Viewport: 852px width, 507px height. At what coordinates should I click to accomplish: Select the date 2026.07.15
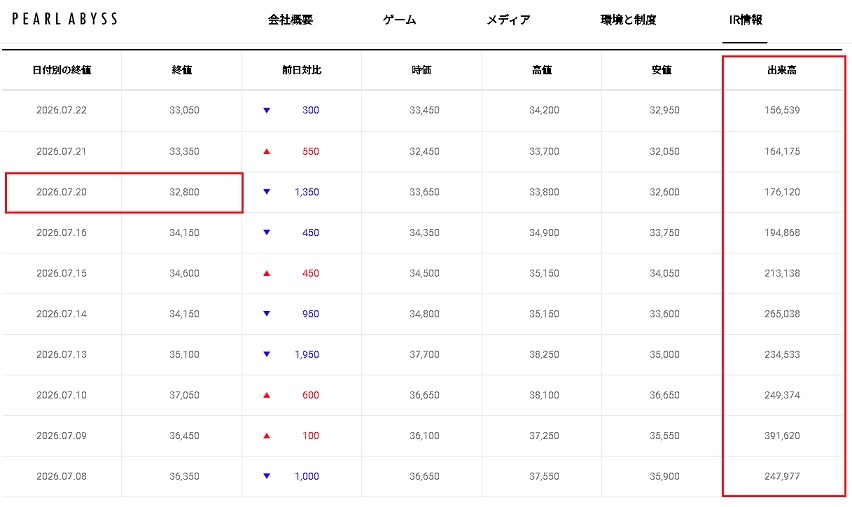[x=61, y=273]
